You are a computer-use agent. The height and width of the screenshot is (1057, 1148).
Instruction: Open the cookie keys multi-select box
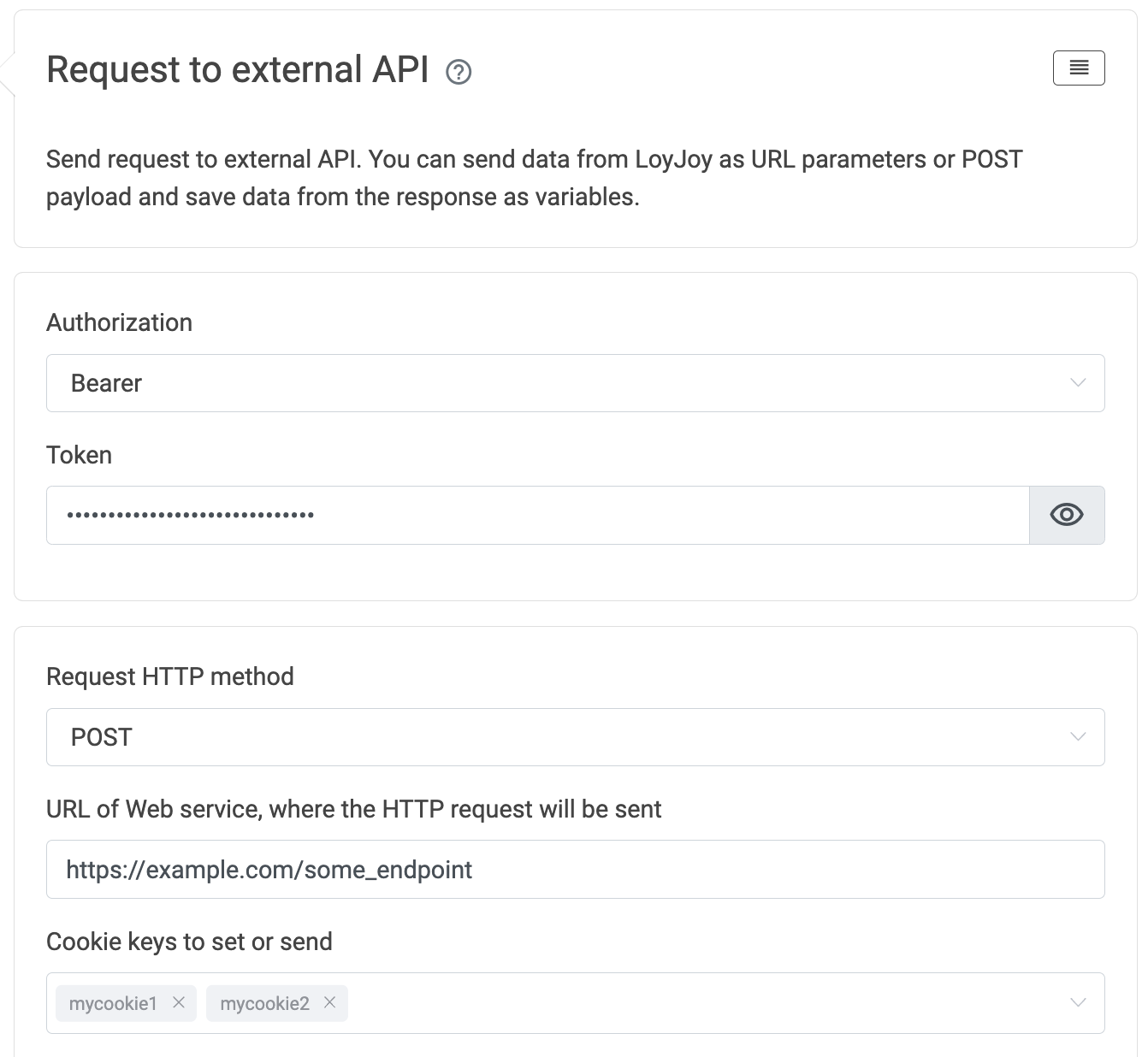tap(684, 1003)
